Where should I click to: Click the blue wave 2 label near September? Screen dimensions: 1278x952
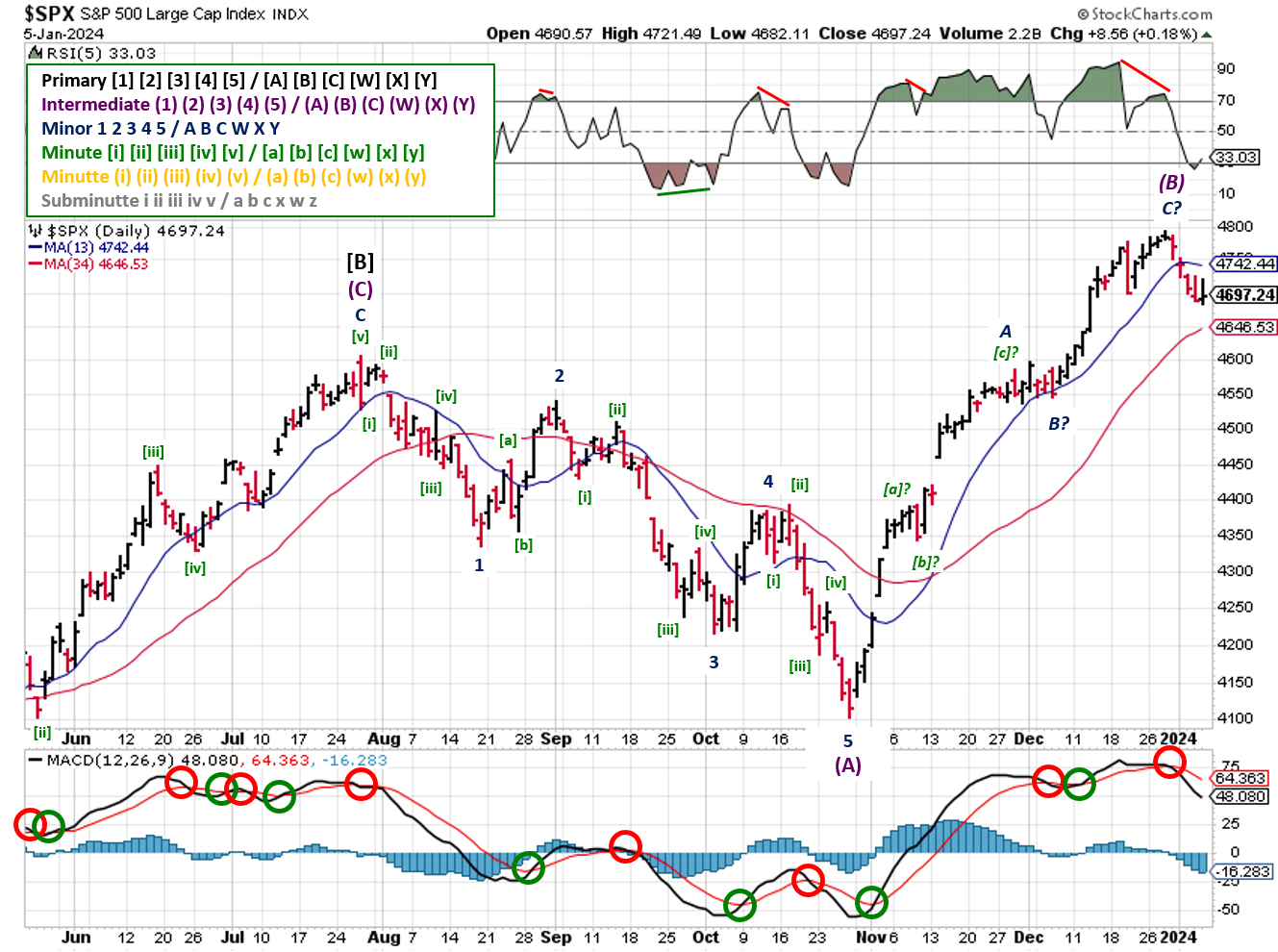[559, 376]
